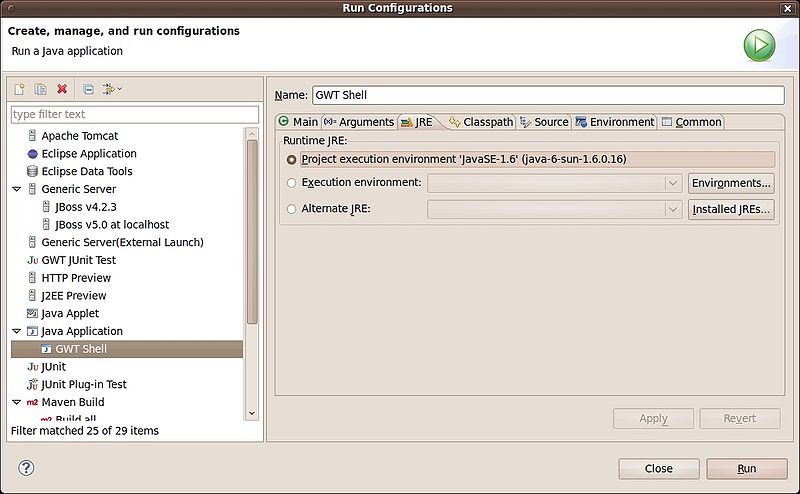Click the tree scrollbar up arrow
800x494 pixels.
(252, 134)
